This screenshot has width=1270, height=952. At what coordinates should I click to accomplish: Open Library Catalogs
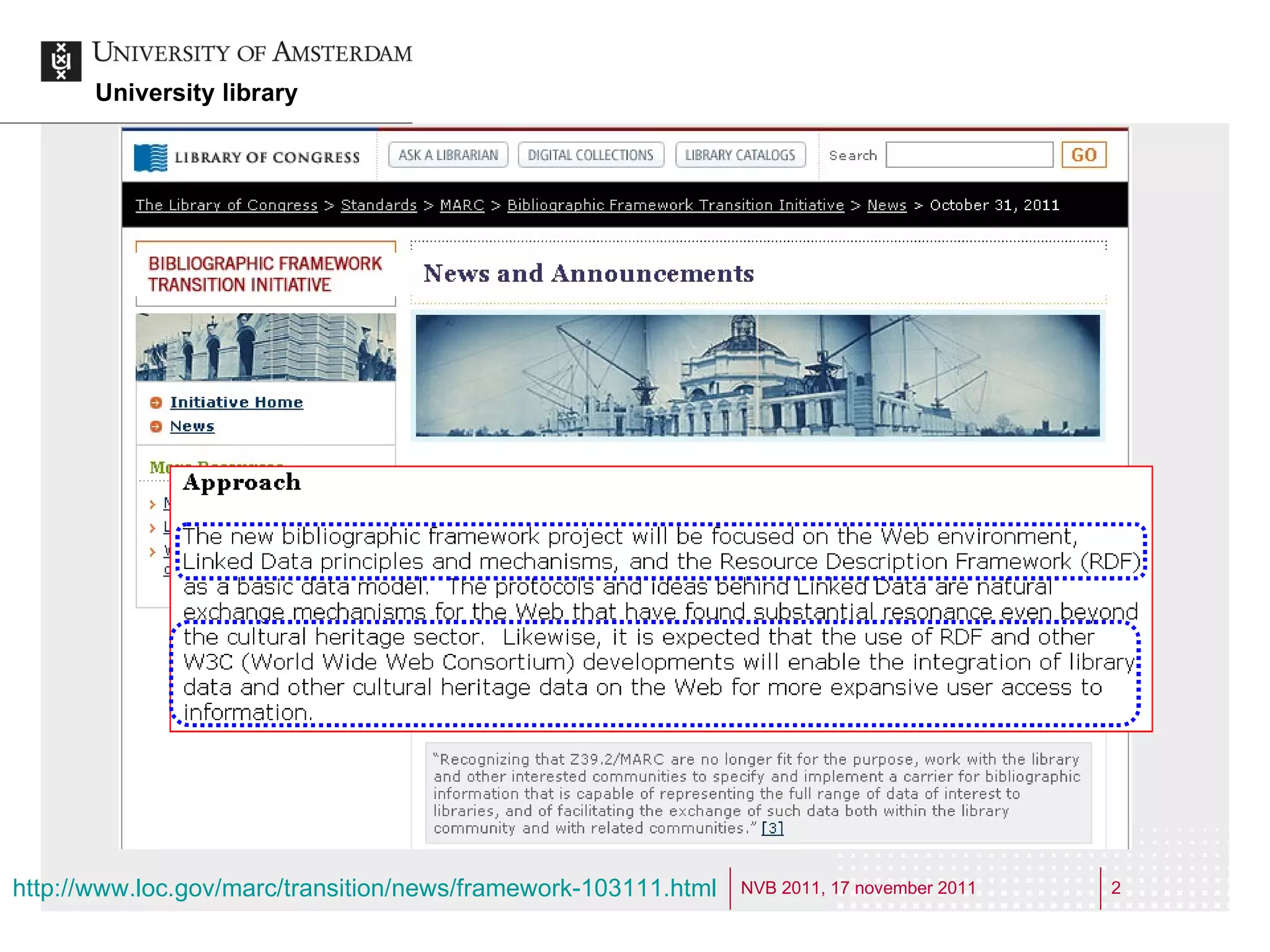point(740,155)
